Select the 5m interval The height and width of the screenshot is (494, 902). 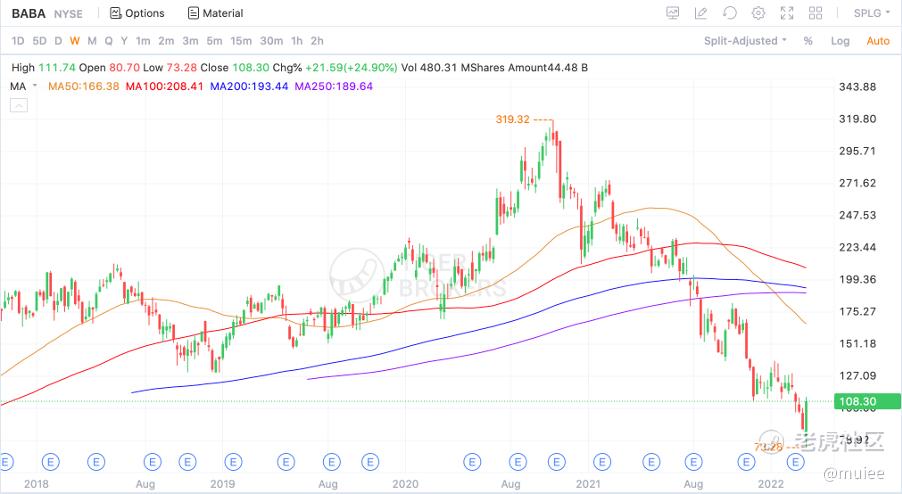tap(214, 41)
